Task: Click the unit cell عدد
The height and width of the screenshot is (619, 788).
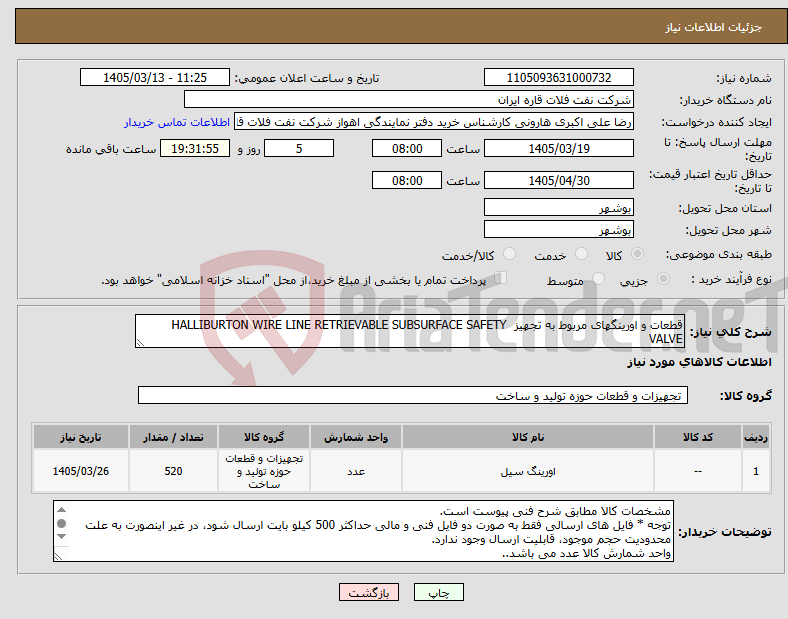Action: (x=356, y=471)
